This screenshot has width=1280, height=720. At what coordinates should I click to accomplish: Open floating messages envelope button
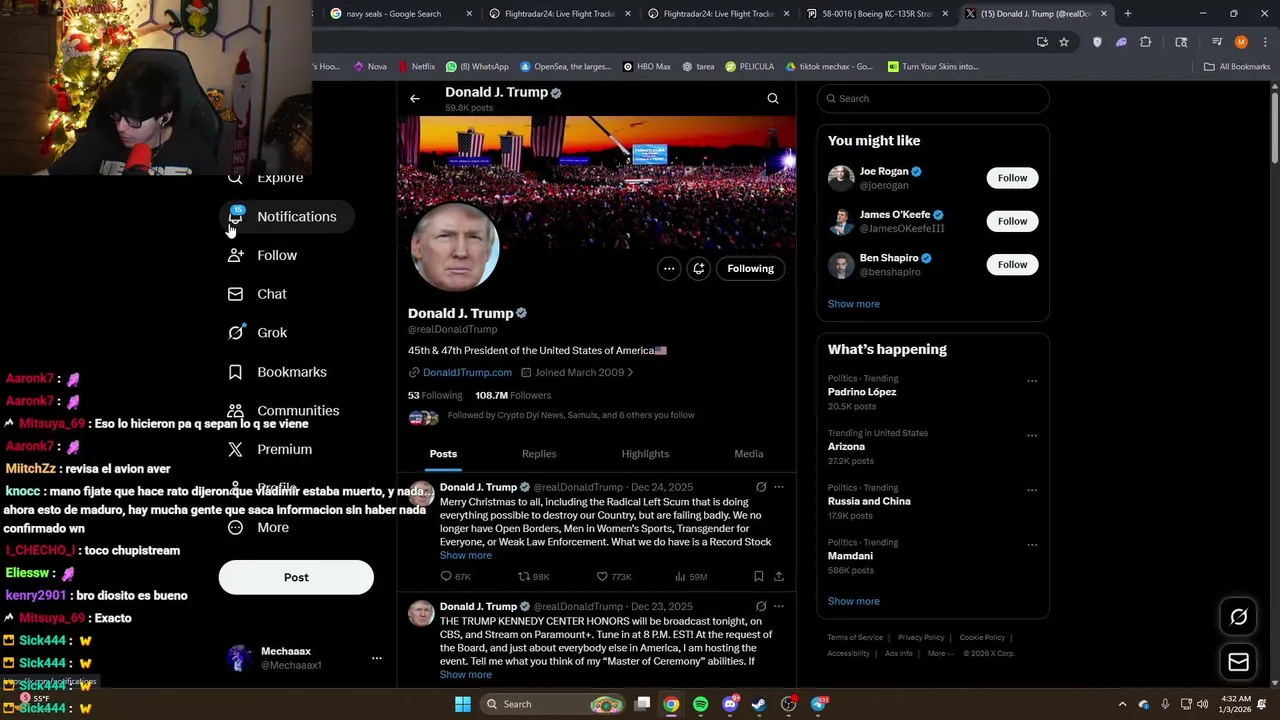tap(1238, 662)
